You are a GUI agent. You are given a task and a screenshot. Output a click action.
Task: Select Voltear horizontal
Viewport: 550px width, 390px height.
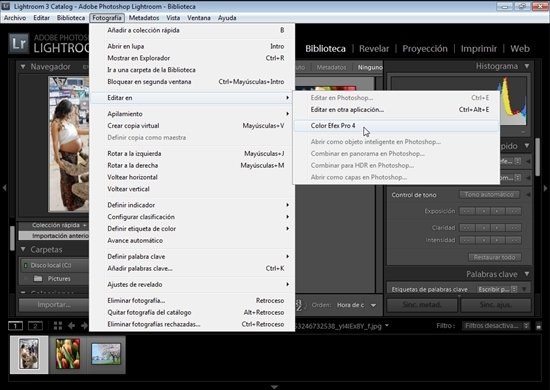(x=192, y=177)
